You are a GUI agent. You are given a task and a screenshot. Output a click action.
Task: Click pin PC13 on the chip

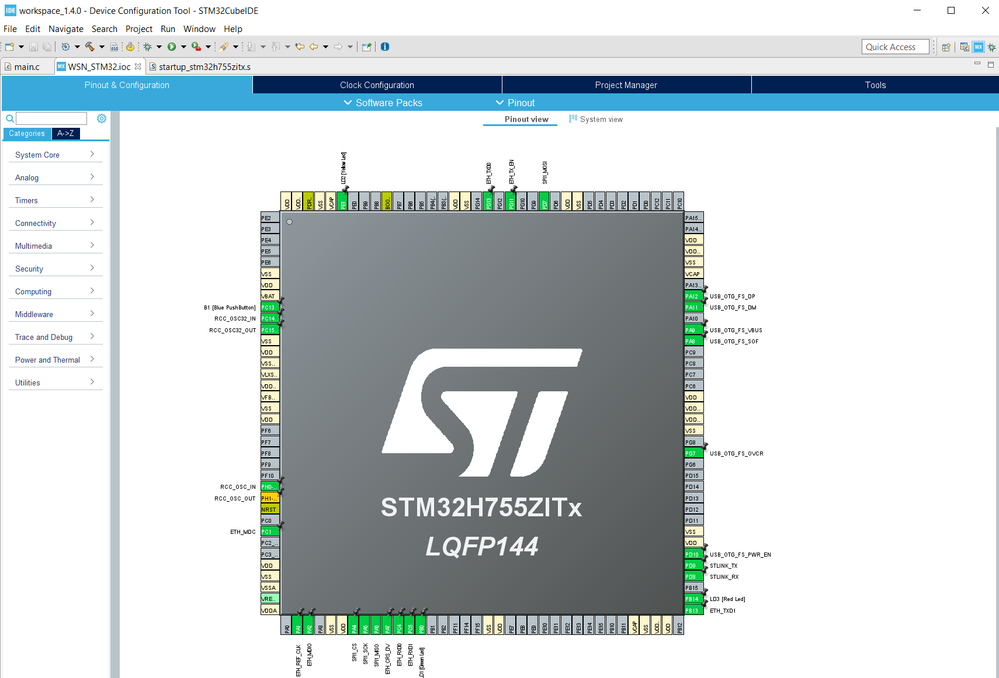tap(270, 307)
